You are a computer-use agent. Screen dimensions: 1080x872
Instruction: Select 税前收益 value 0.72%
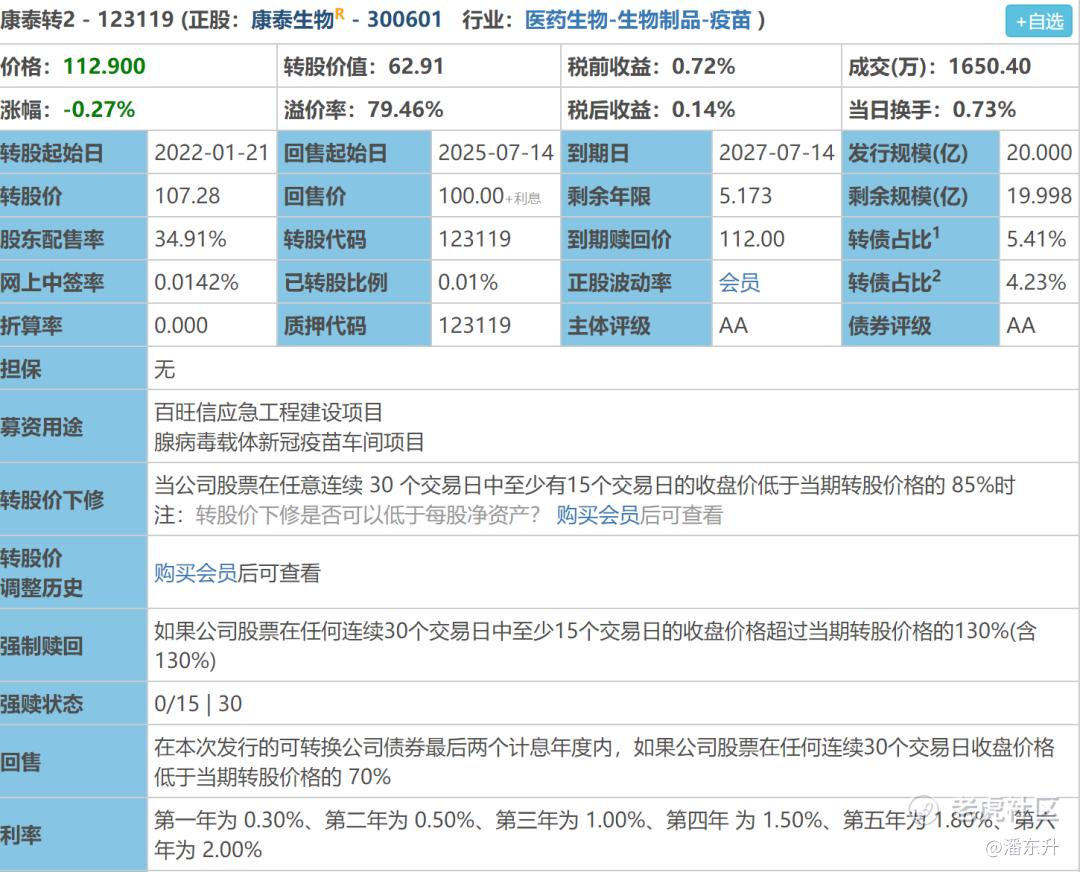pos(703,66)
